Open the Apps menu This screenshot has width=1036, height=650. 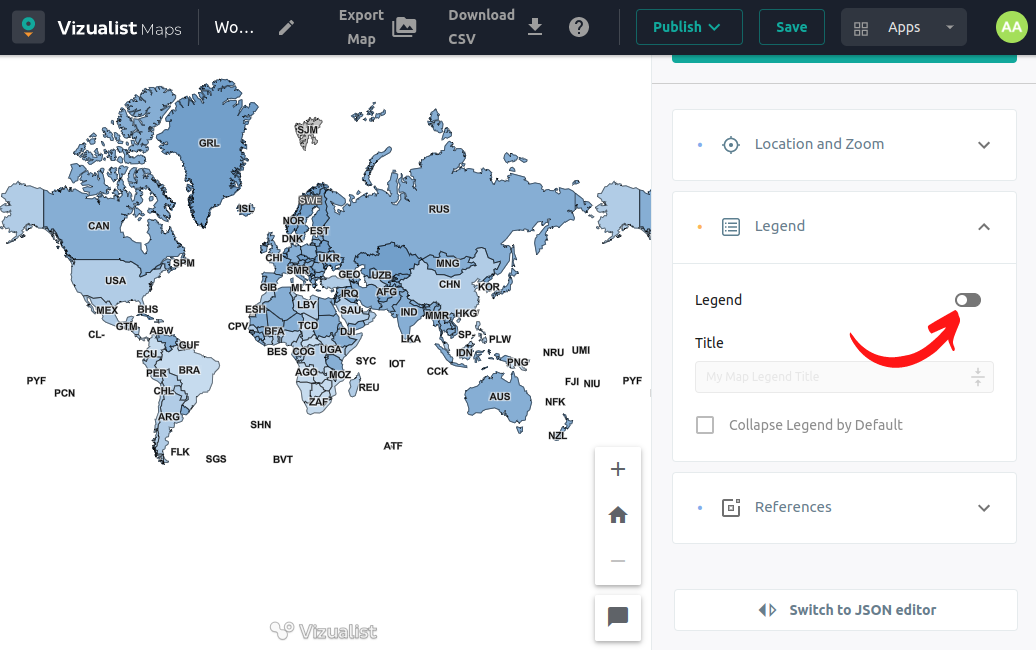tap(903, 27)
